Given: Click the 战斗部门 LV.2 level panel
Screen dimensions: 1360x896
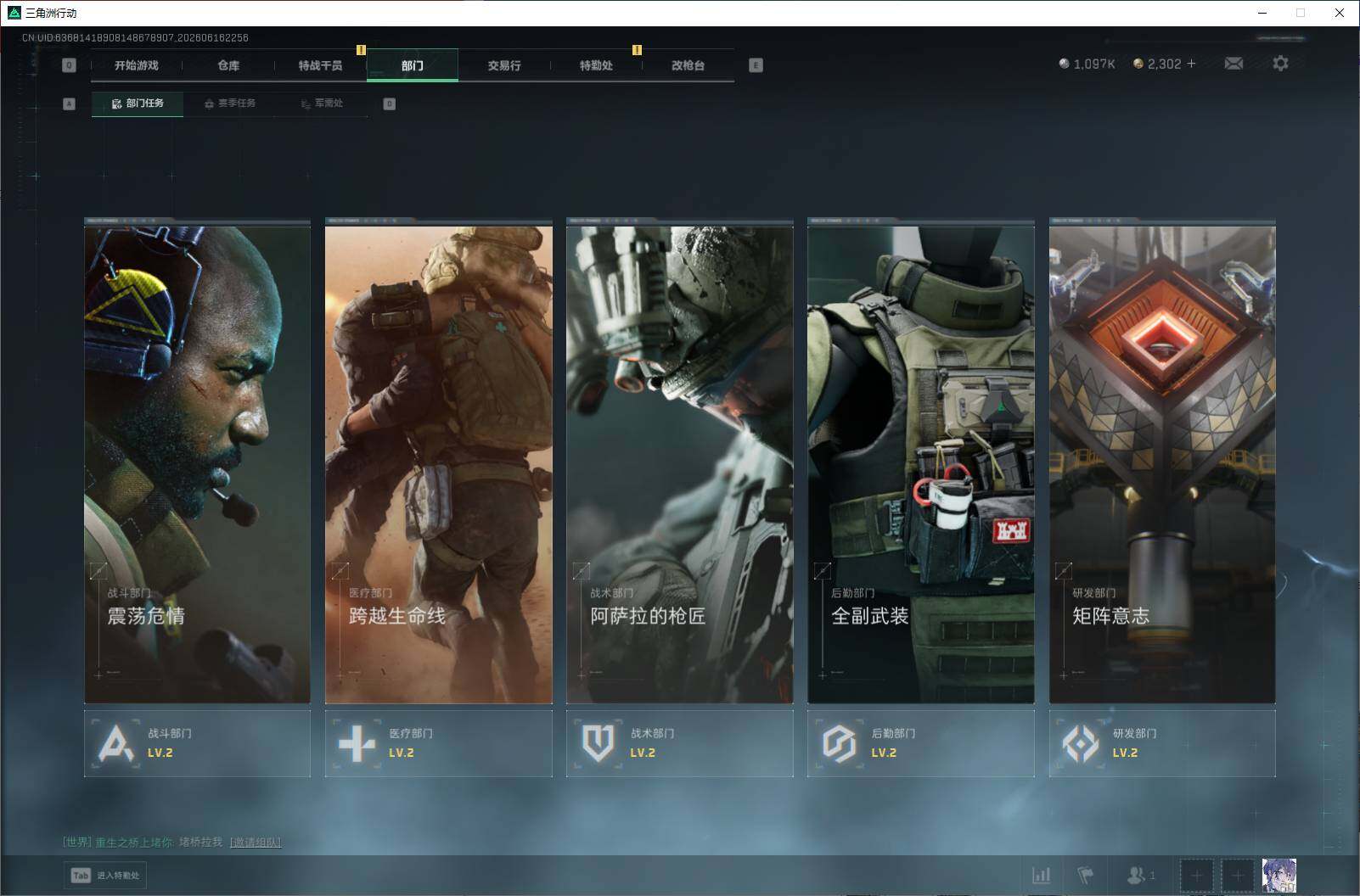Looking at the screenshot, I should click(197, 743).
